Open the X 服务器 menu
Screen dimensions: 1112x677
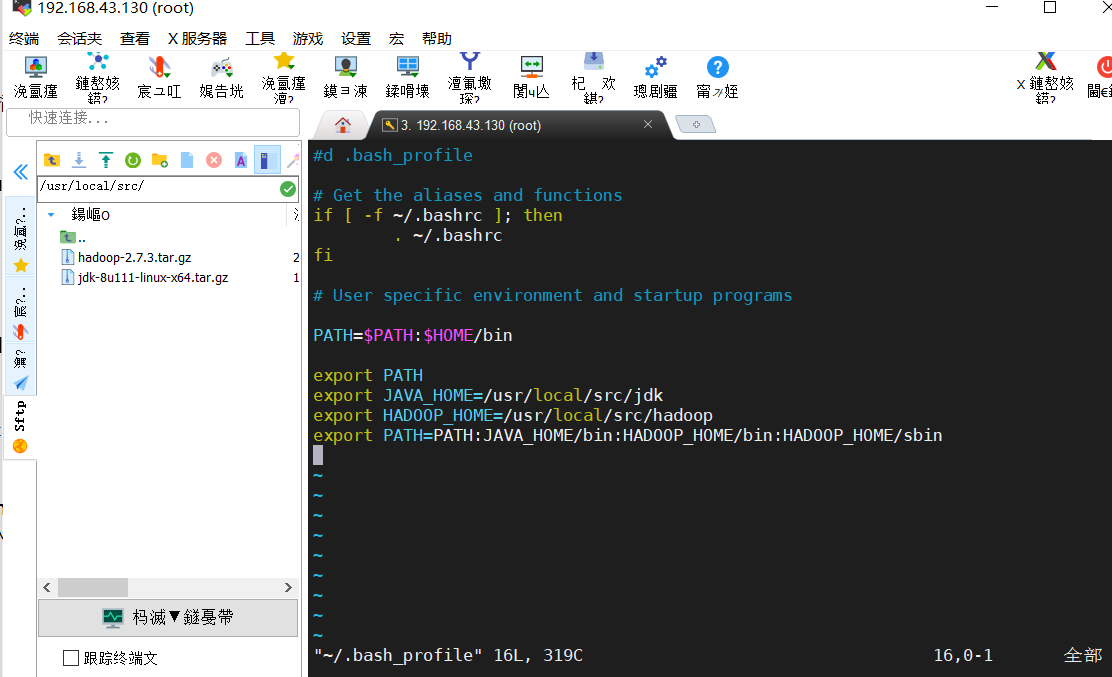point(197,38)
